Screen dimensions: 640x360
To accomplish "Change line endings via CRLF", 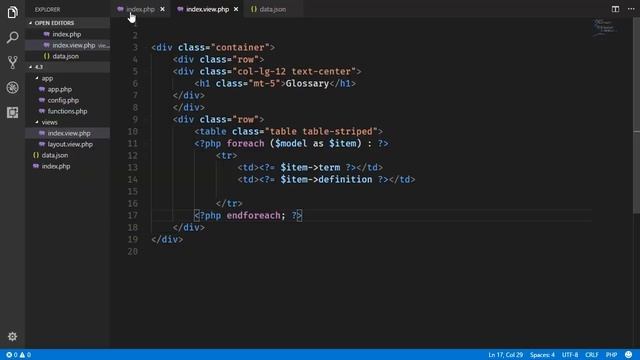I will (x=591, y=355).
